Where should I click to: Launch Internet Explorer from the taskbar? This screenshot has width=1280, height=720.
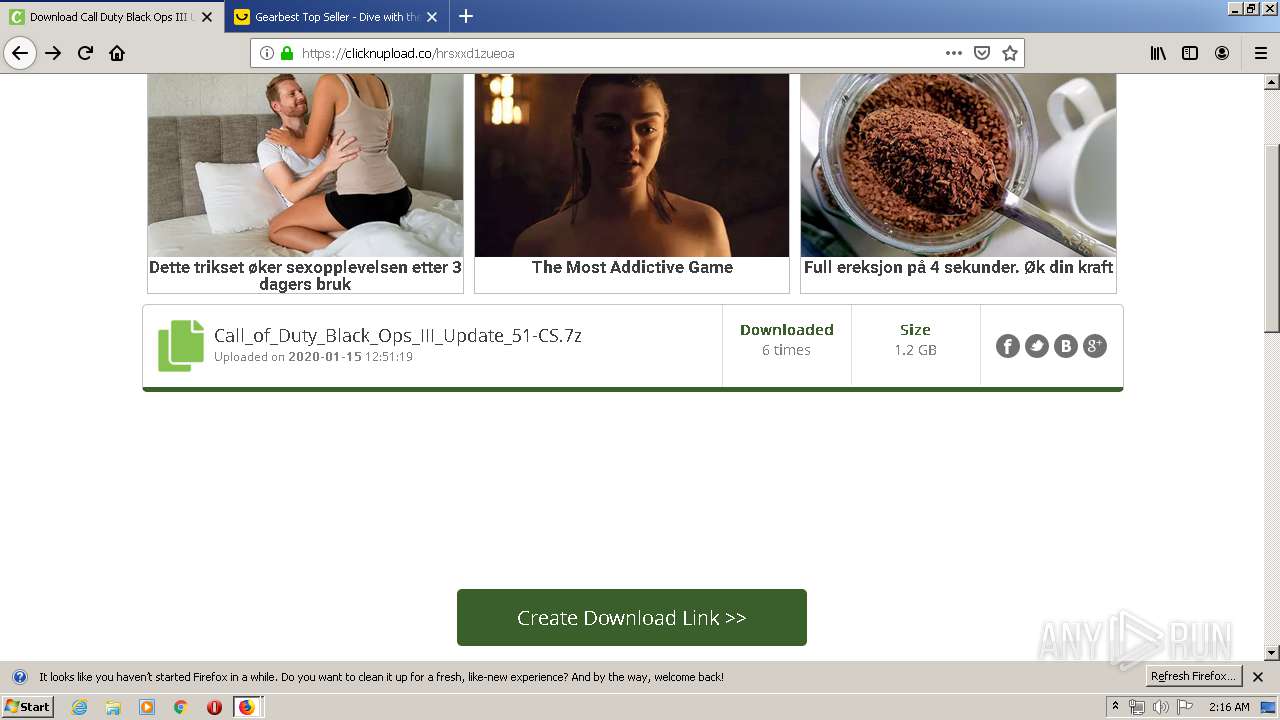pos(79,707)
